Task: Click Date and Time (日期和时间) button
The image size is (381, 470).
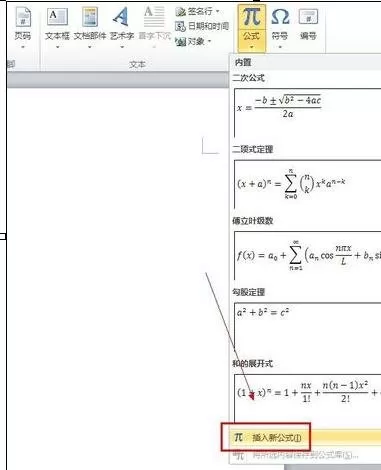Action: pyautogui.click(x=202, y=26)
